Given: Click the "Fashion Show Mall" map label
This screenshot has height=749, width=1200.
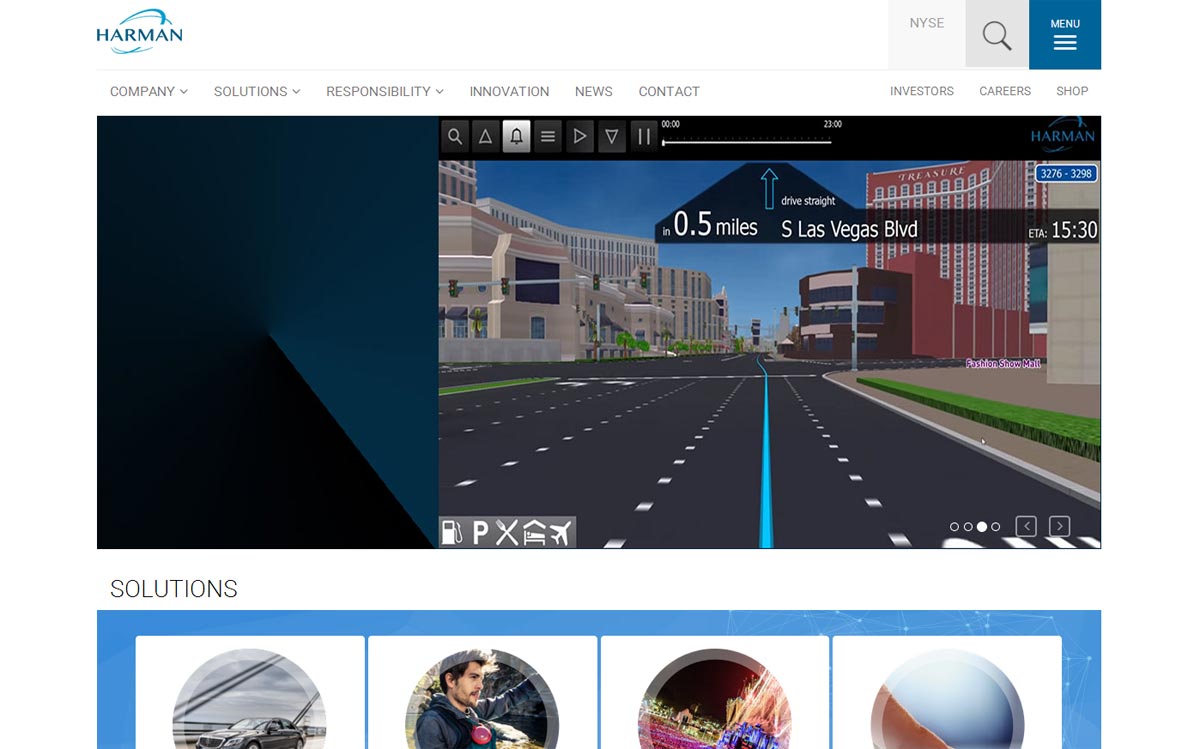Looking at the screenshot, I should pyautogui.click(x=1003, y=363).
